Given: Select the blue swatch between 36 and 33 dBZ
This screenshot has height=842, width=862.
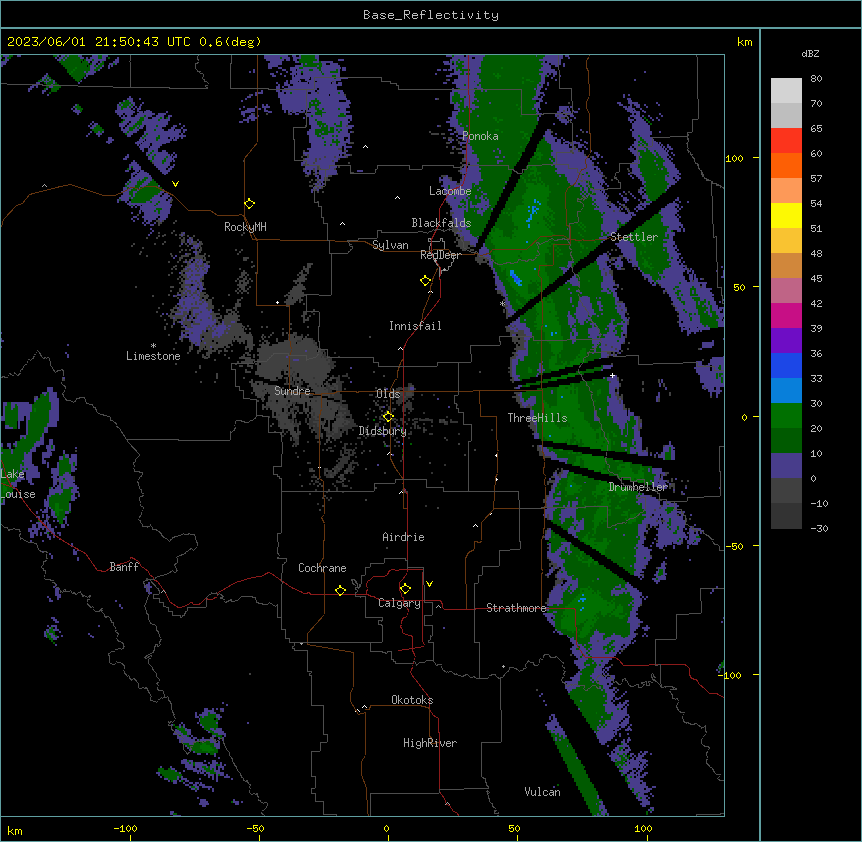Looking at the screenshot, I should tap(786, 366).
